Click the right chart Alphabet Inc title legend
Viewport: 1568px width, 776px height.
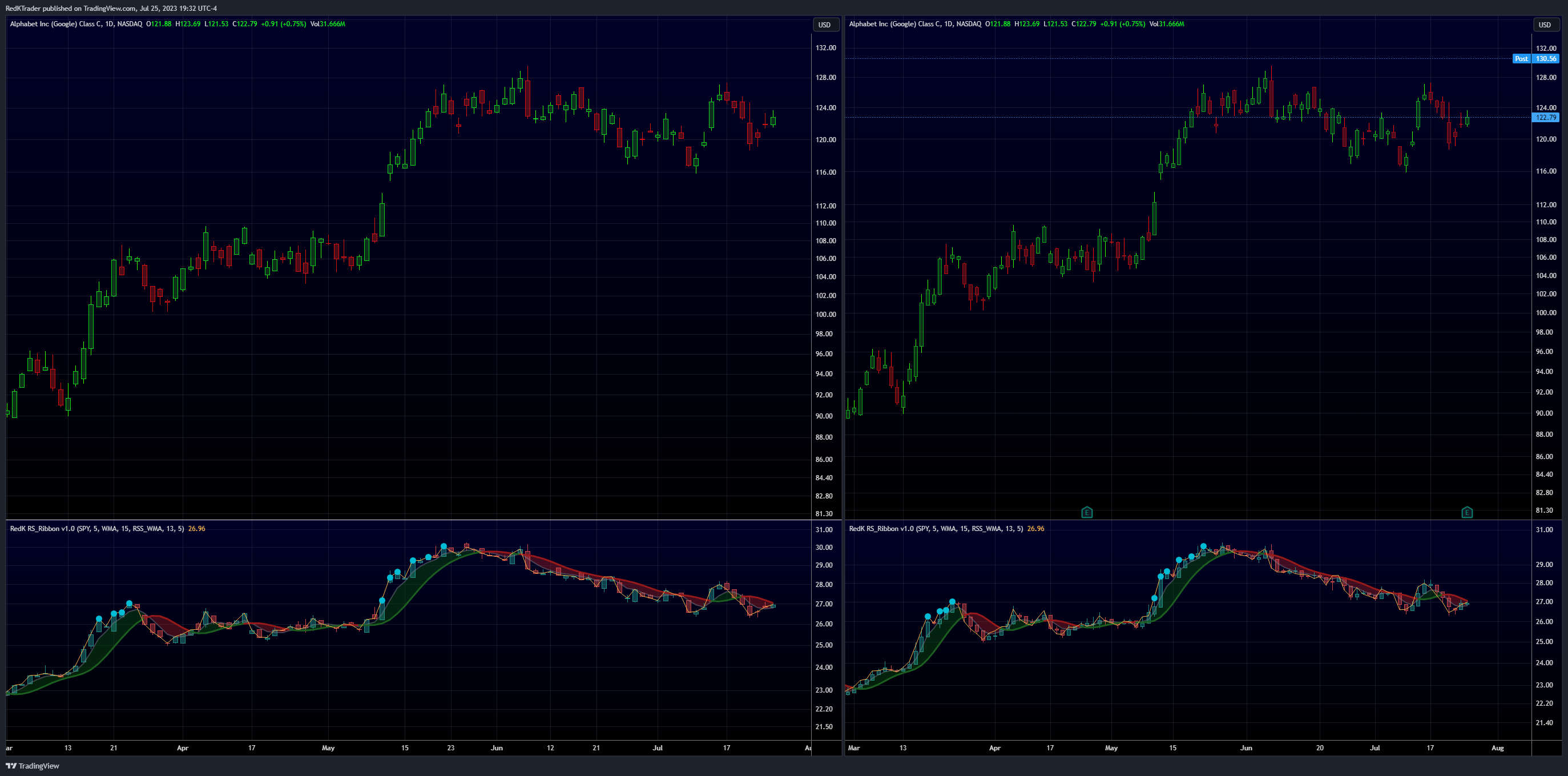[x=915, y=24]
